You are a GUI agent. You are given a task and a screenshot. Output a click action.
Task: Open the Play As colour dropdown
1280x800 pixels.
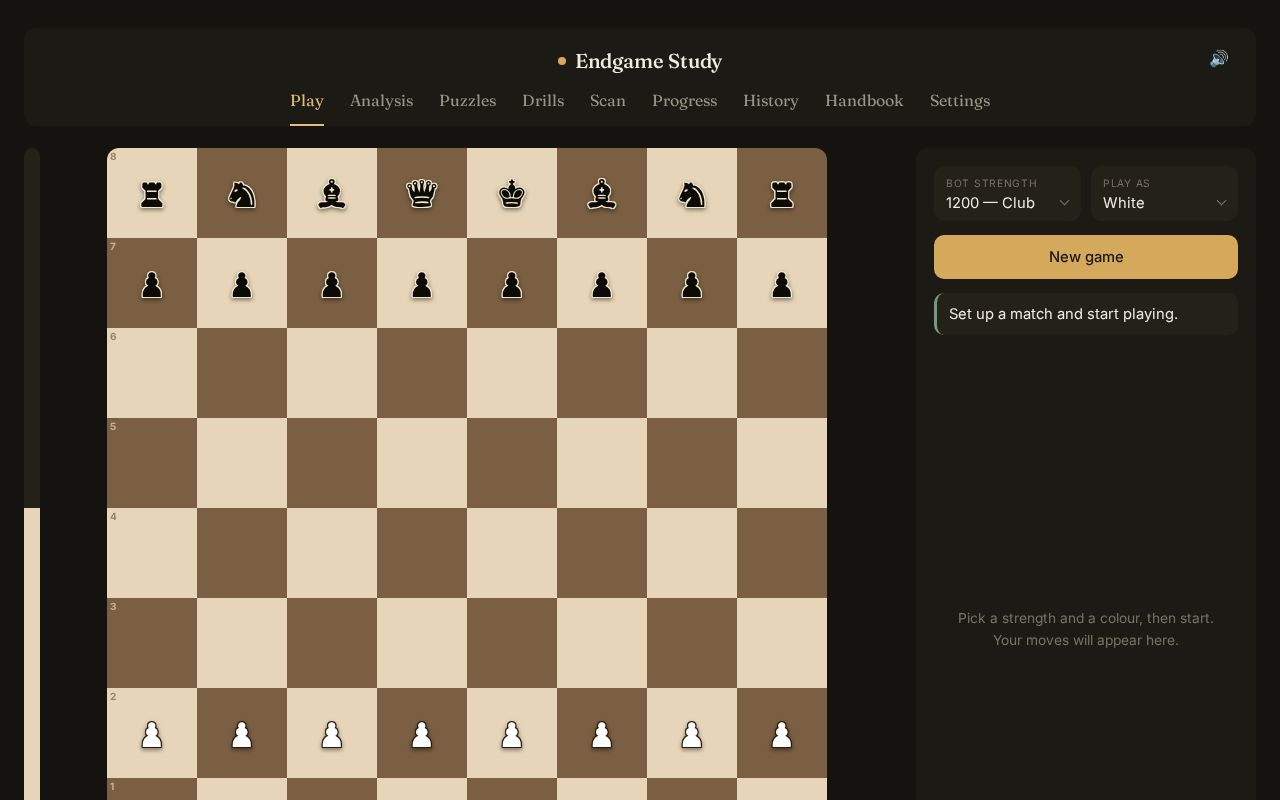1164,194
